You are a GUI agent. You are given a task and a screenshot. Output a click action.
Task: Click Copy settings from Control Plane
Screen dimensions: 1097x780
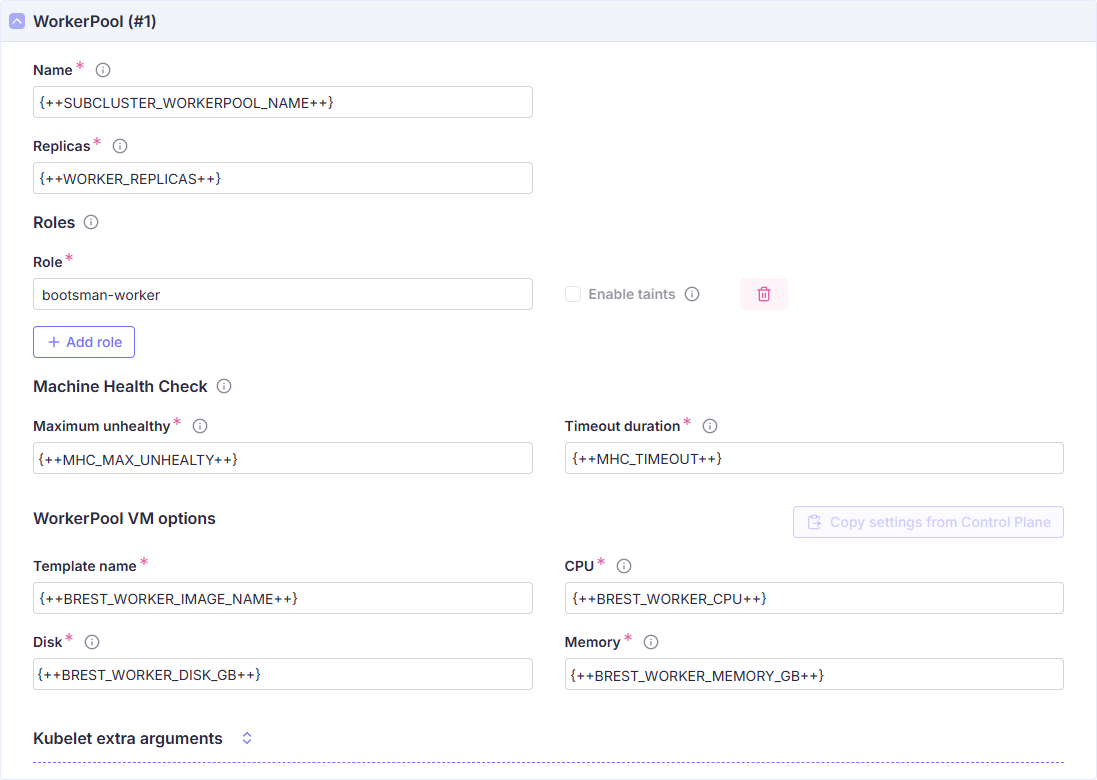click(927, 521)
